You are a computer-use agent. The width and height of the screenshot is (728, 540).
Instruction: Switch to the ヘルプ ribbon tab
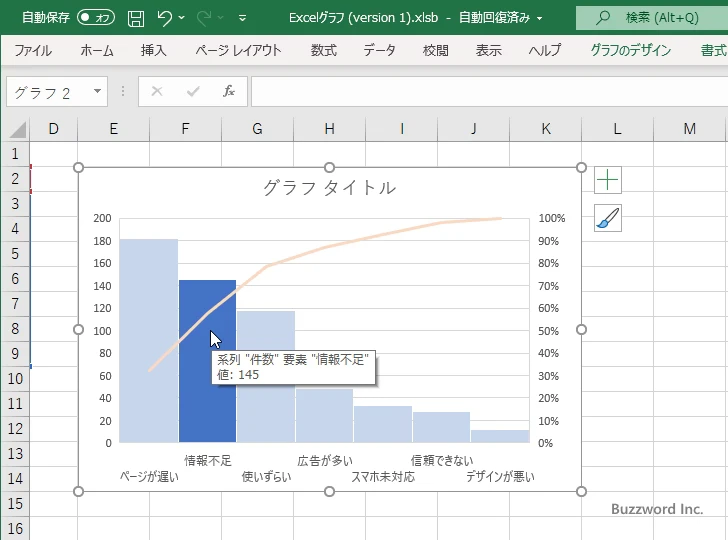pos(545,50)
